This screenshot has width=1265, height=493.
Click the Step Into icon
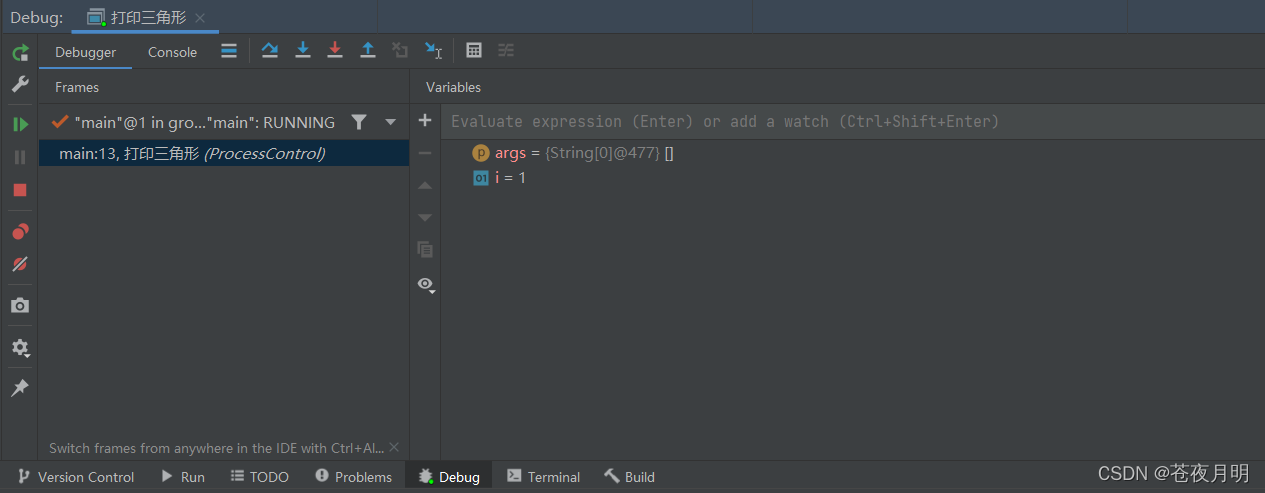point(302,50)
